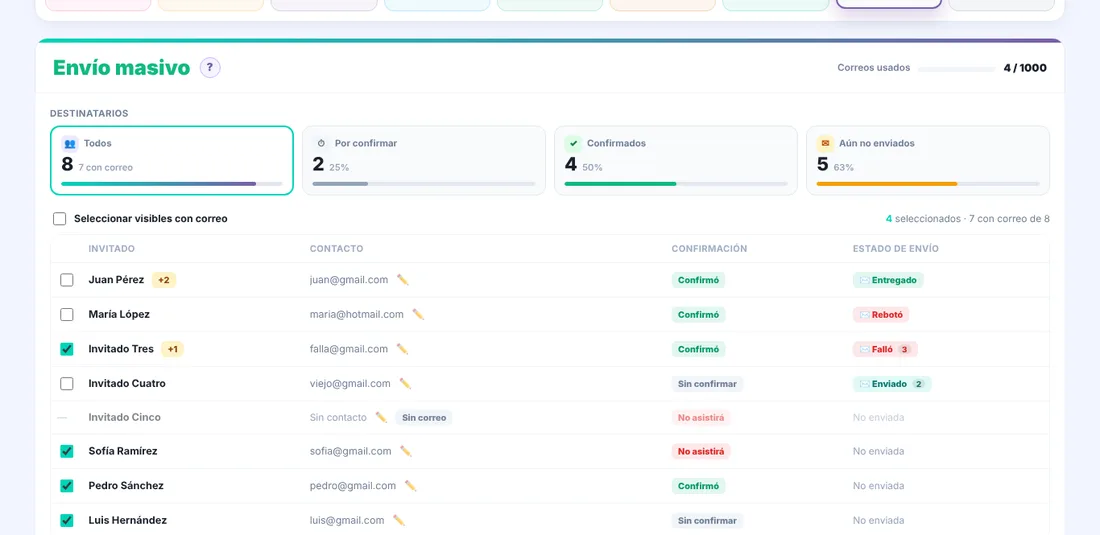
Task: Uncheck the box for Pedro Sánchez
Action: click(67, 486)
